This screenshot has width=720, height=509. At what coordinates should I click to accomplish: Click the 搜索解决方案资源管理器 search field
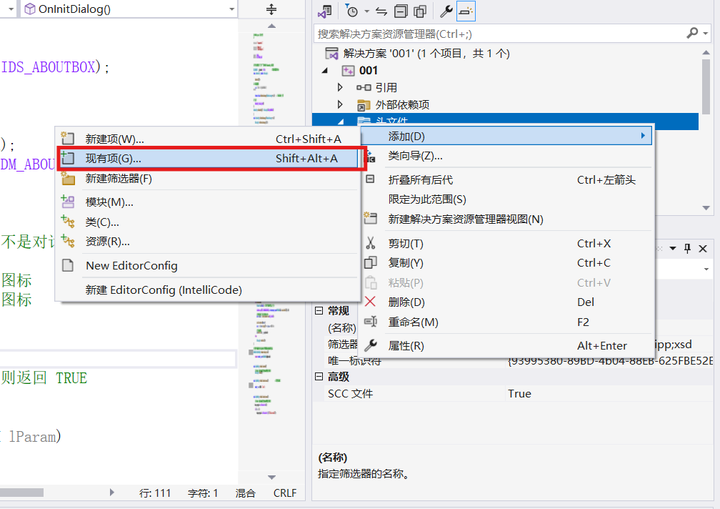click(x=498, y=34)
